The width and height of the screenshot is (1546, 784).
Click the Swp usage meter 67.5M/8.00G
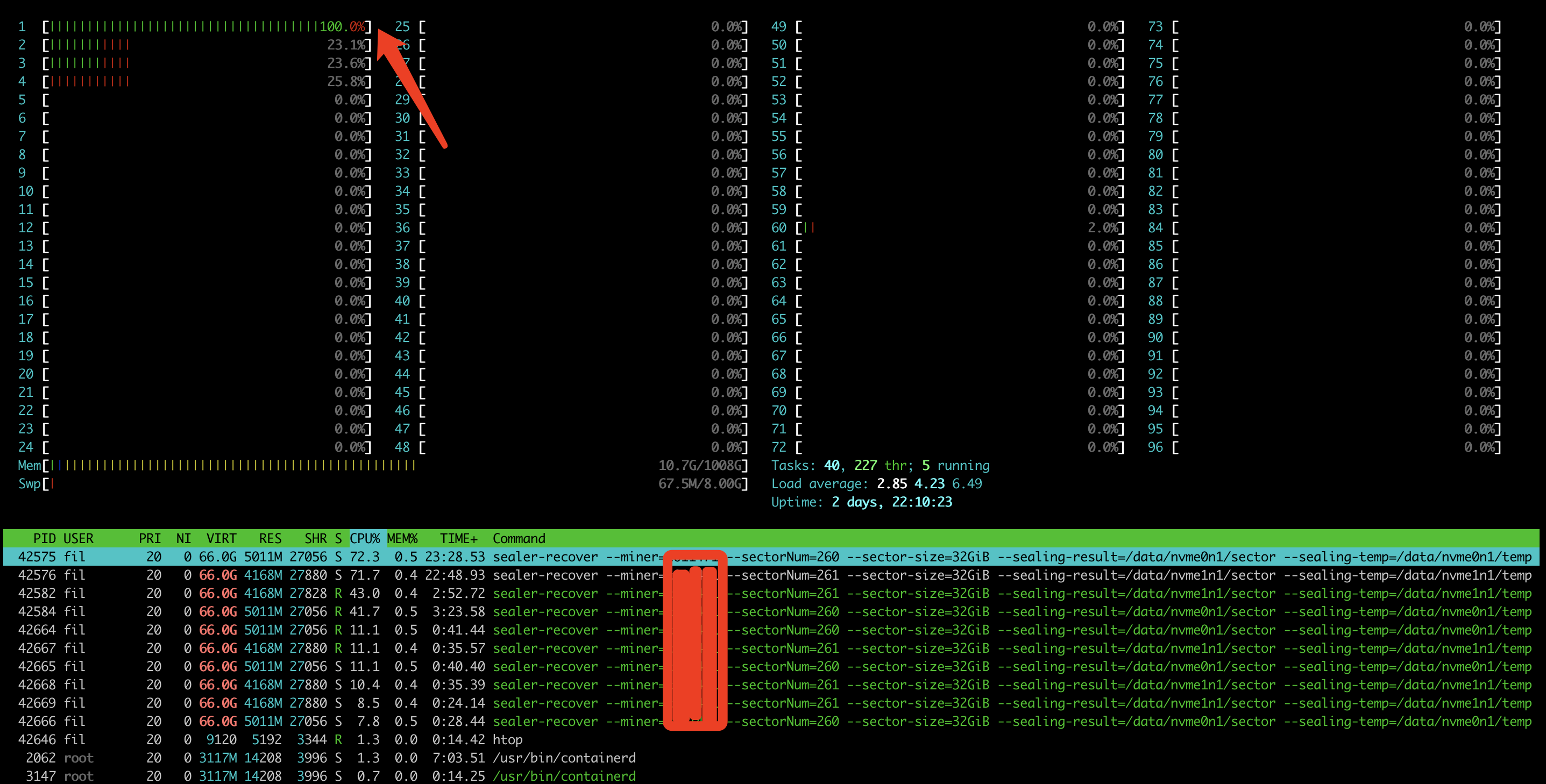click(395, 483)
